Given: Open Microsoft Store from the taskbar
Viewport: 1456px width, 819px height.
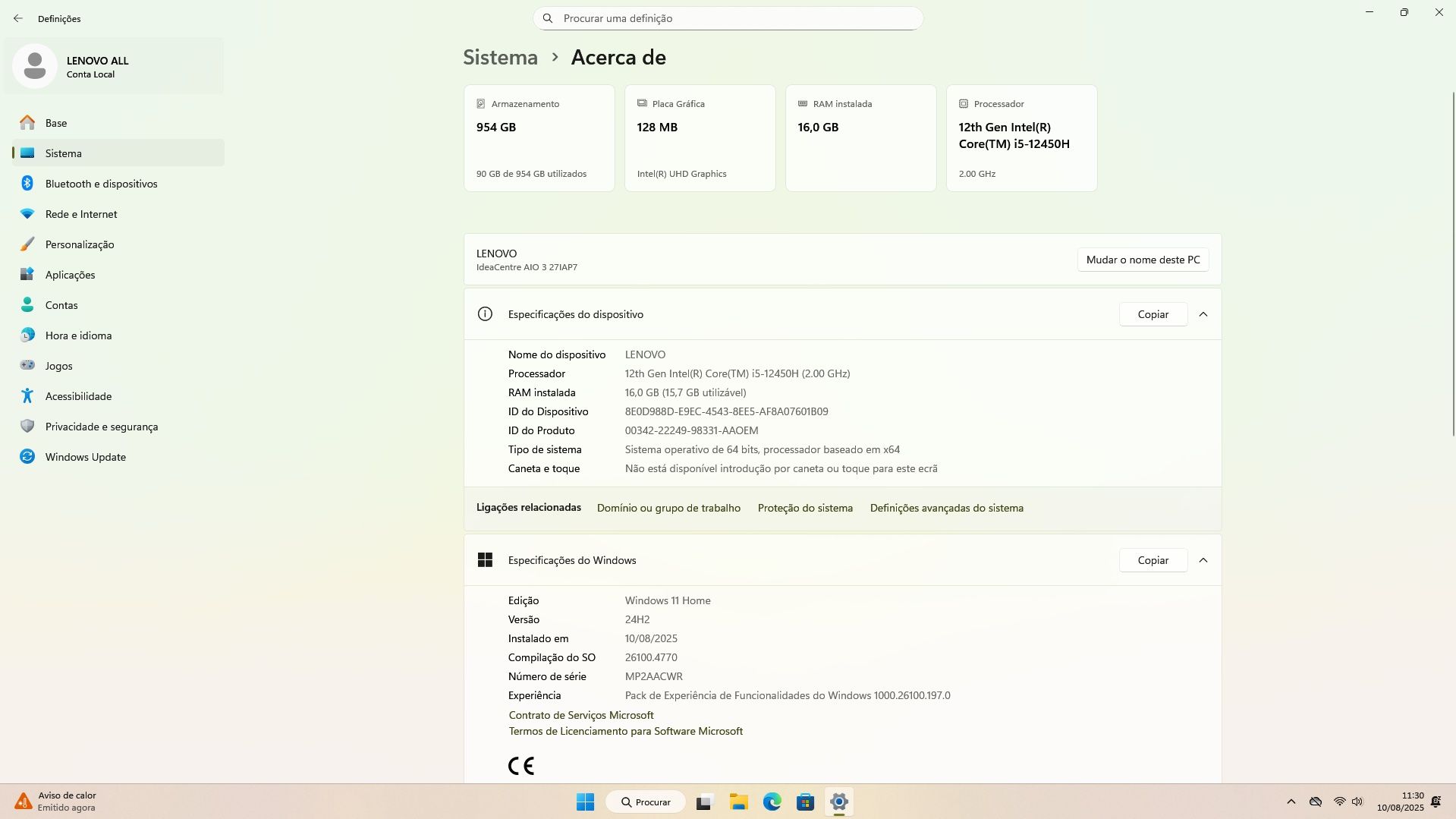Looking at the screenshot, I should point(805,802).
